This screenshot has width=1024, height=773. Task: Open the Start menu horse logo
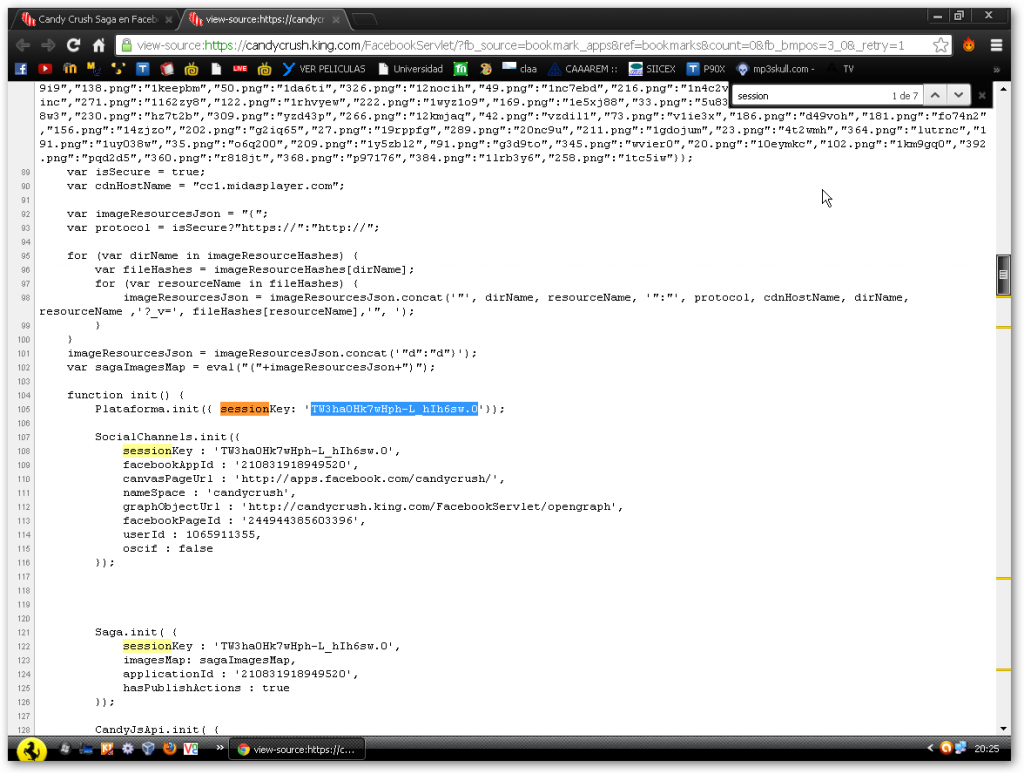point(31,749)
